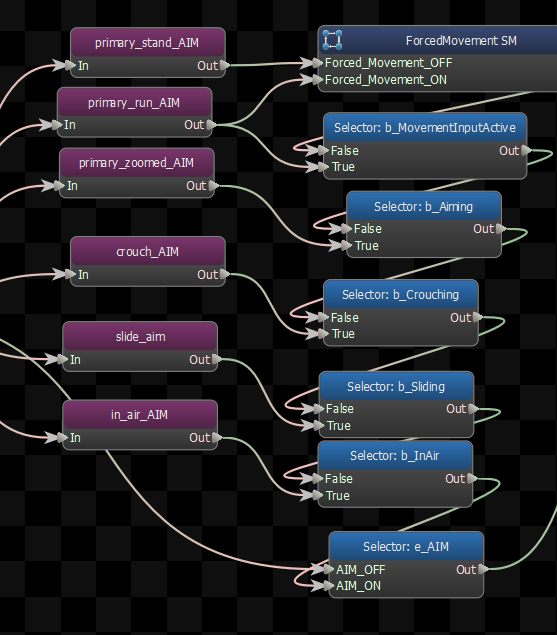Click the True pin of b_MovementInputActive selector
Image resolution: width=557 pixels, height=635 pixels.
click(324, 166)
